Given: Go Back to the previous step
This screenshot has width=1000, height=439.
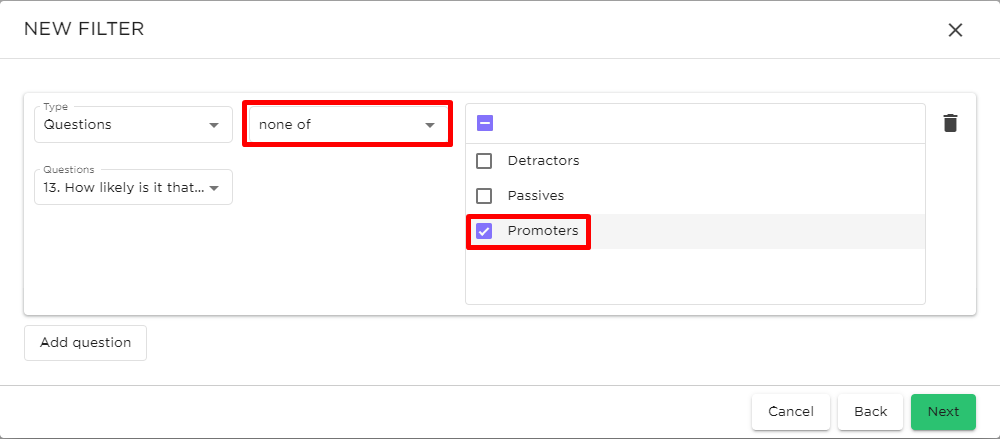Looking at the screenshot, I should point(871,412).
